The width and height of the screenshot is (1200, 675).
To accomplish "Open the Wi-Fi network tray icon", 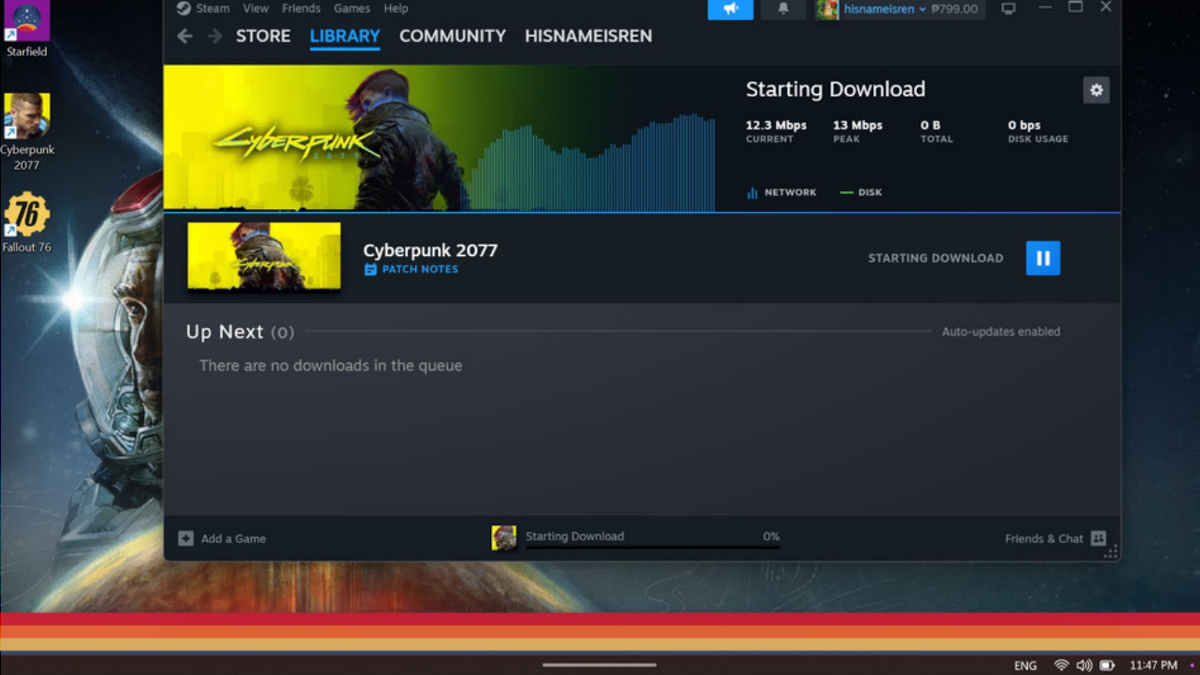I will pyautogui.click(x=1061, y=665).
